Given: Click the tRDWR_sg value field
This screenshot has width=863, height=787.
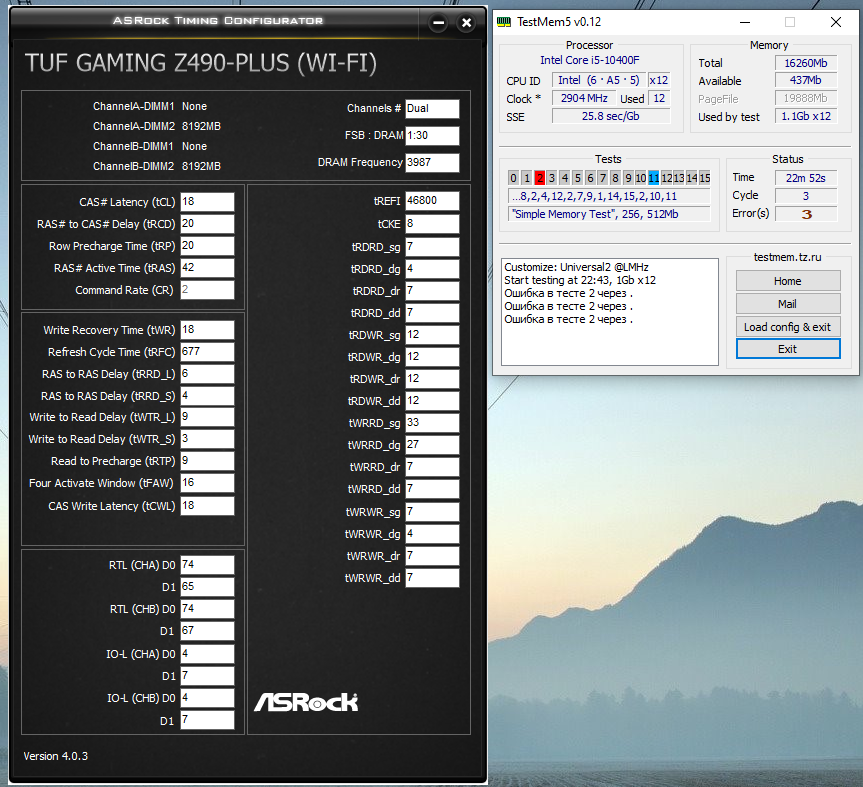Looking at the screenshot, I should (x=432, y=335).
